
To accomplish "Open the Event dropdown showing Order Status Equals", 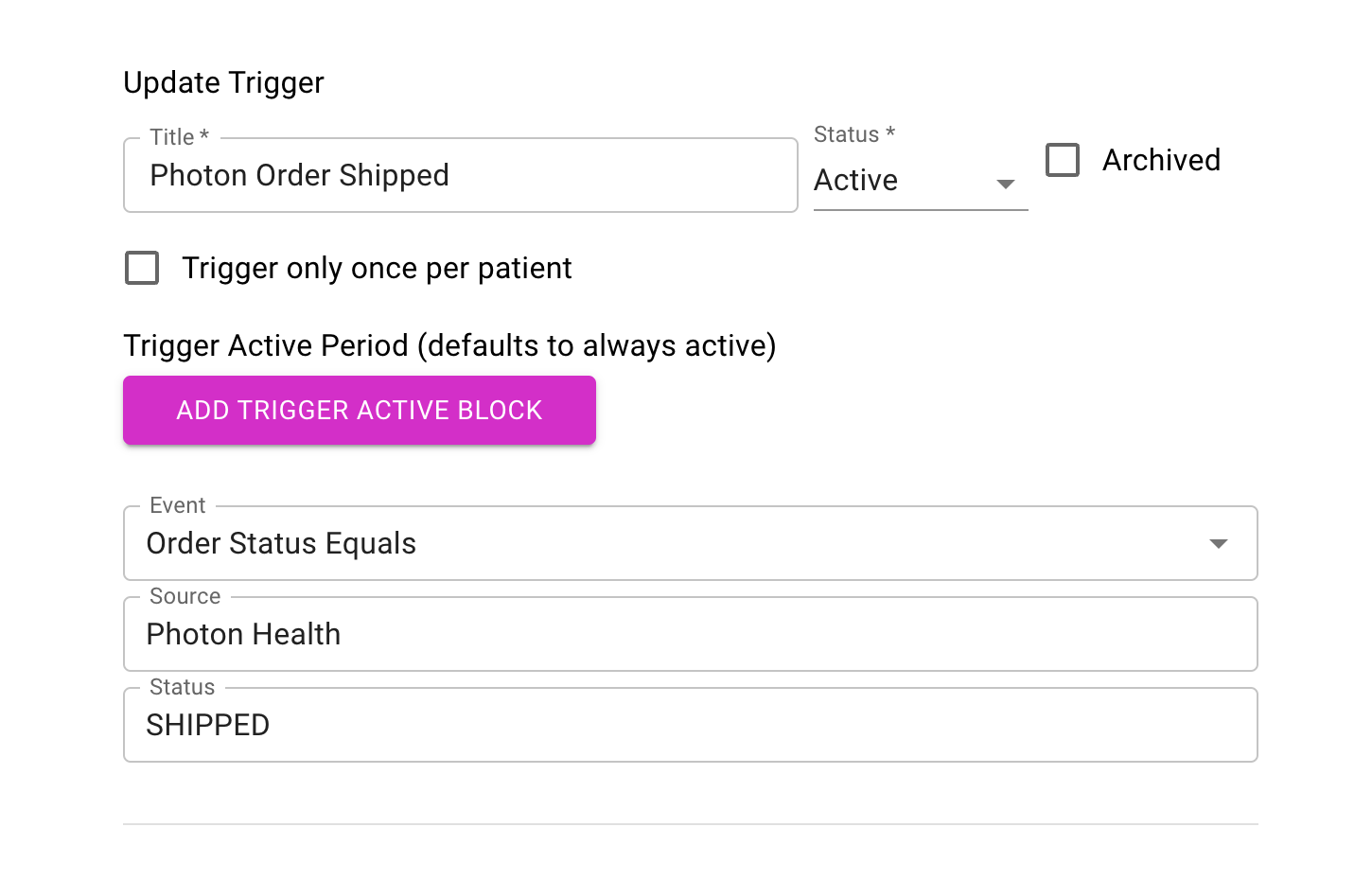I will (691, 543).
